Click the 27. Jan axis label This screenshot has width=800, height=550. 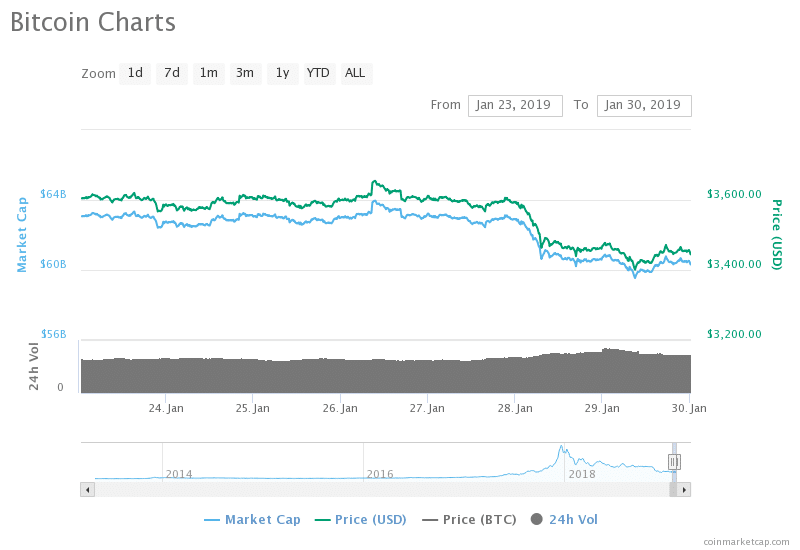pyautogui.click(x=427, y=408)
